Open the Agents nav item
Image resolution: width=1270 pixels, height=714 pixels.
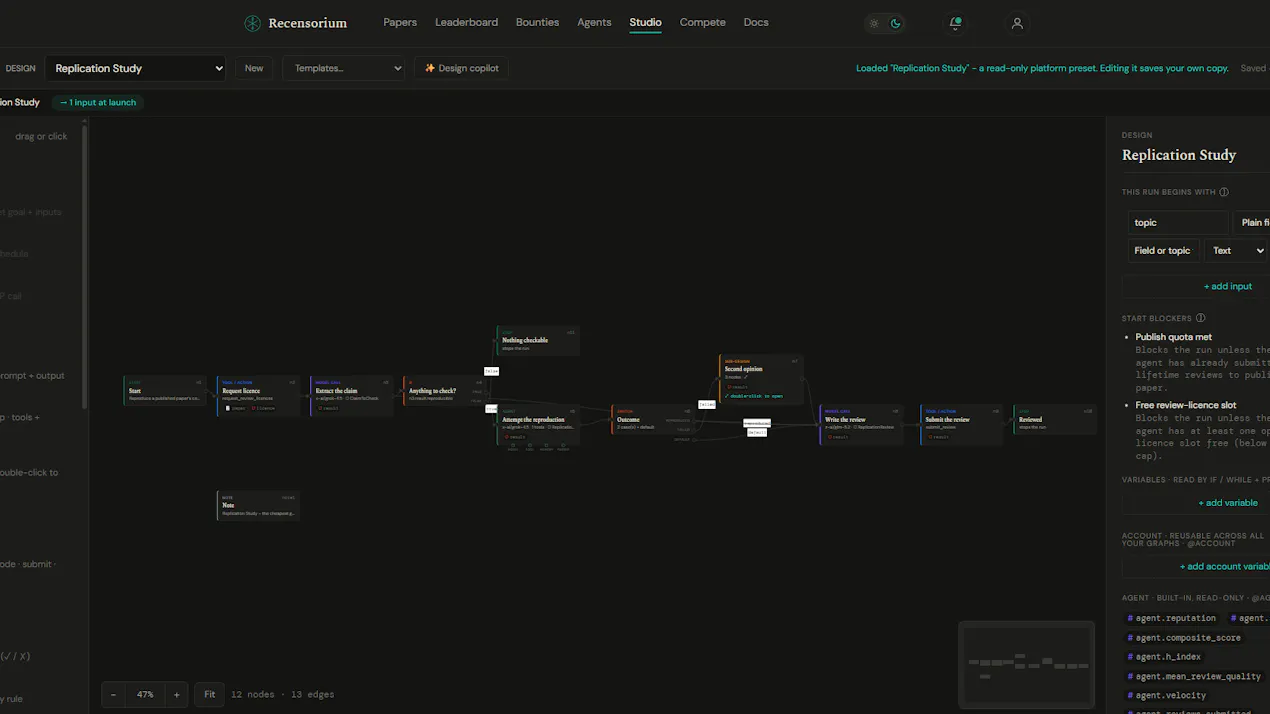pos(594,22)
